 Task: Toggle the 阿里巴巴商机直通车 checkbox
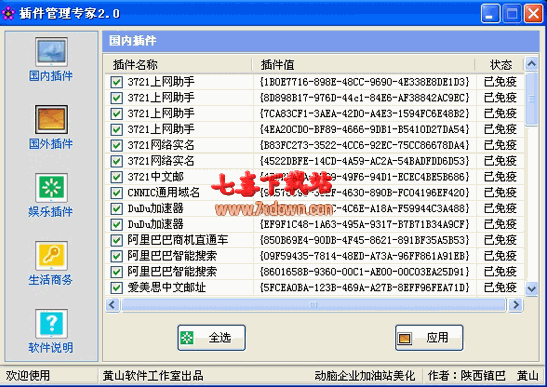coord(117,240)
